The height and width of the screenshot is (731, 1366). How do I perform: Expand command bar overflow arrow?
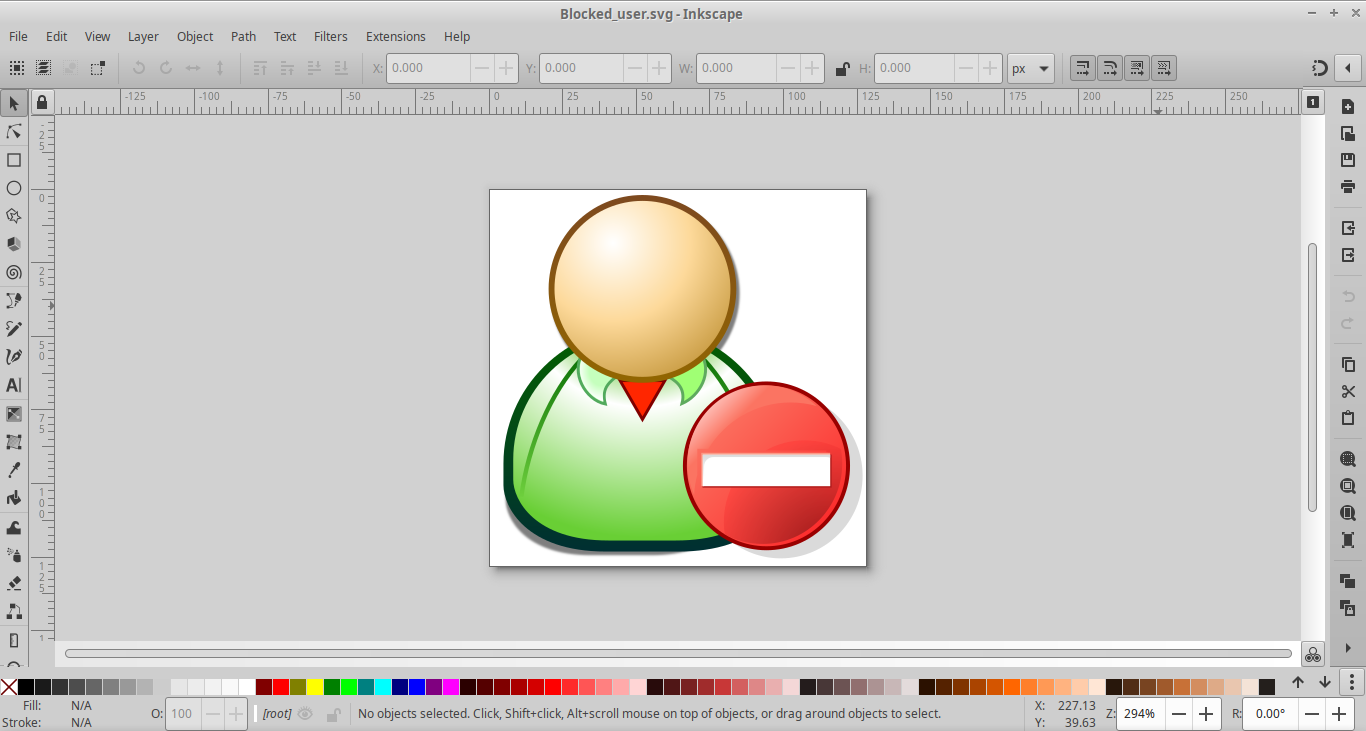click(1348, 648)
